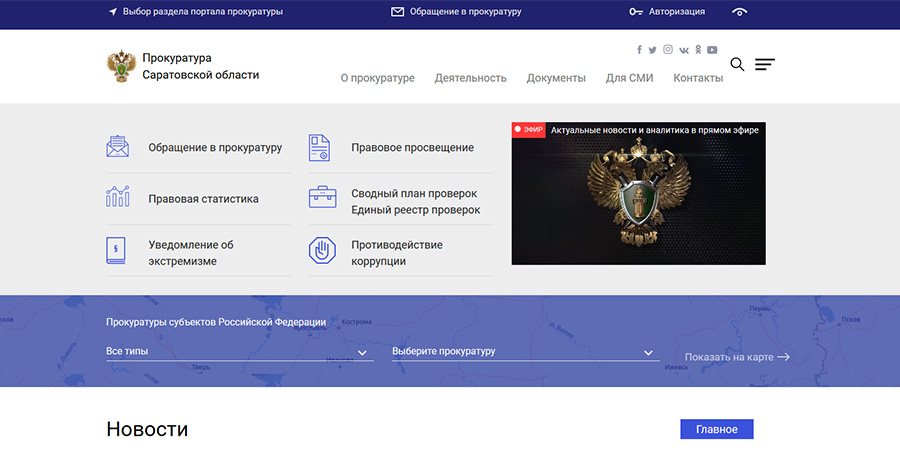Screen dimensions: 900x450
Task: Click the 'Главное' button
Action: pyautogui.click(x=716, y=429)
